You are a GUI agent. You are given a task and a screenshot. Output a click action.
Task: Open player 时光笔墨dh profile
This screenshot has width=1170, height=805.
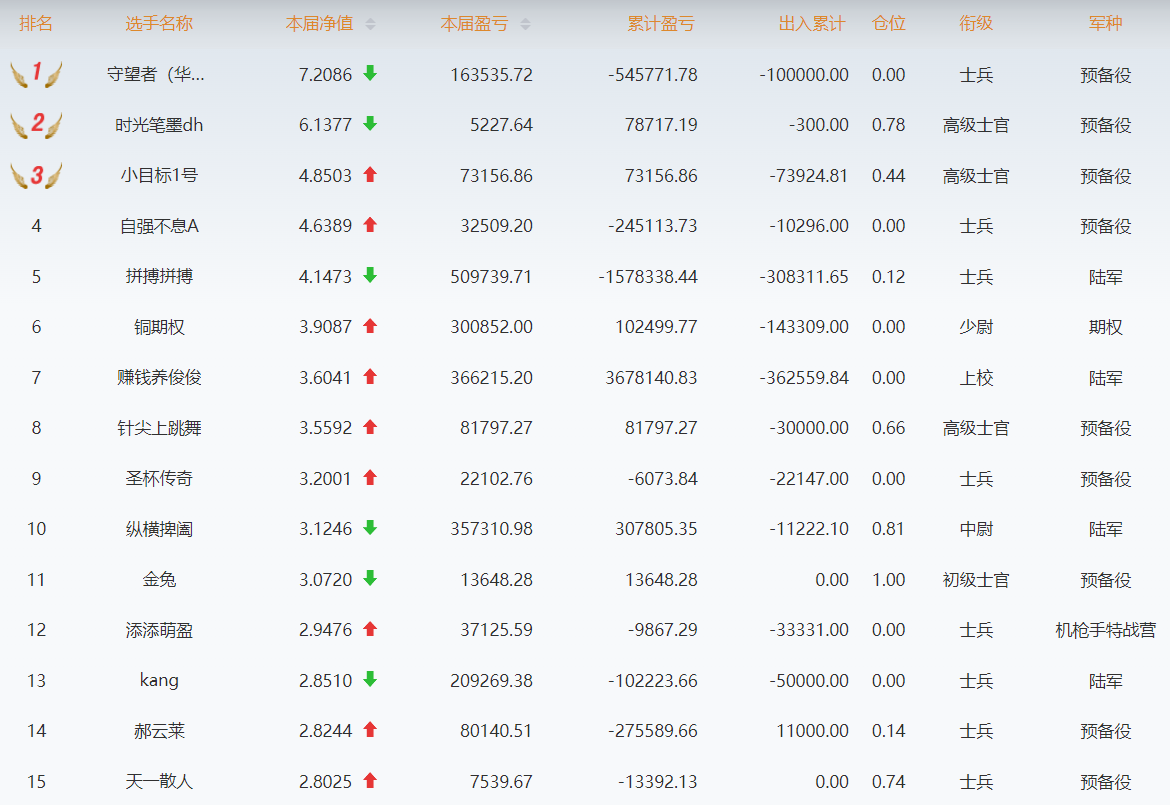click(x=159, y=125)
